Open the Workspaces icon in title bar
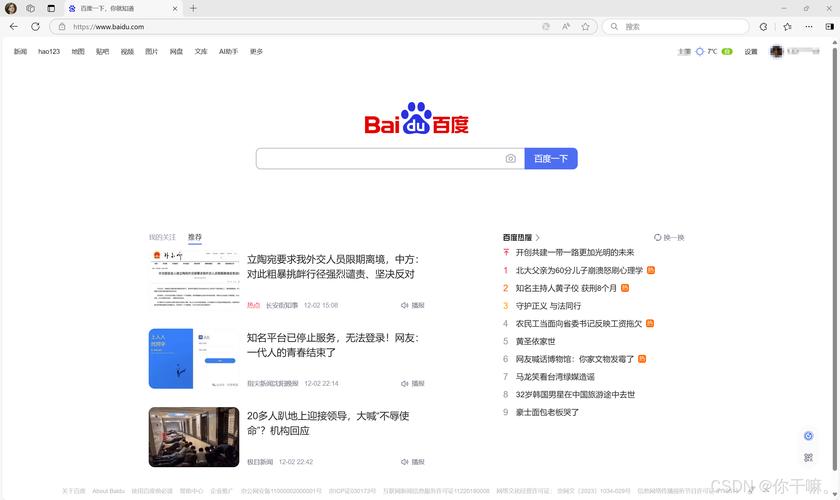 31,9
